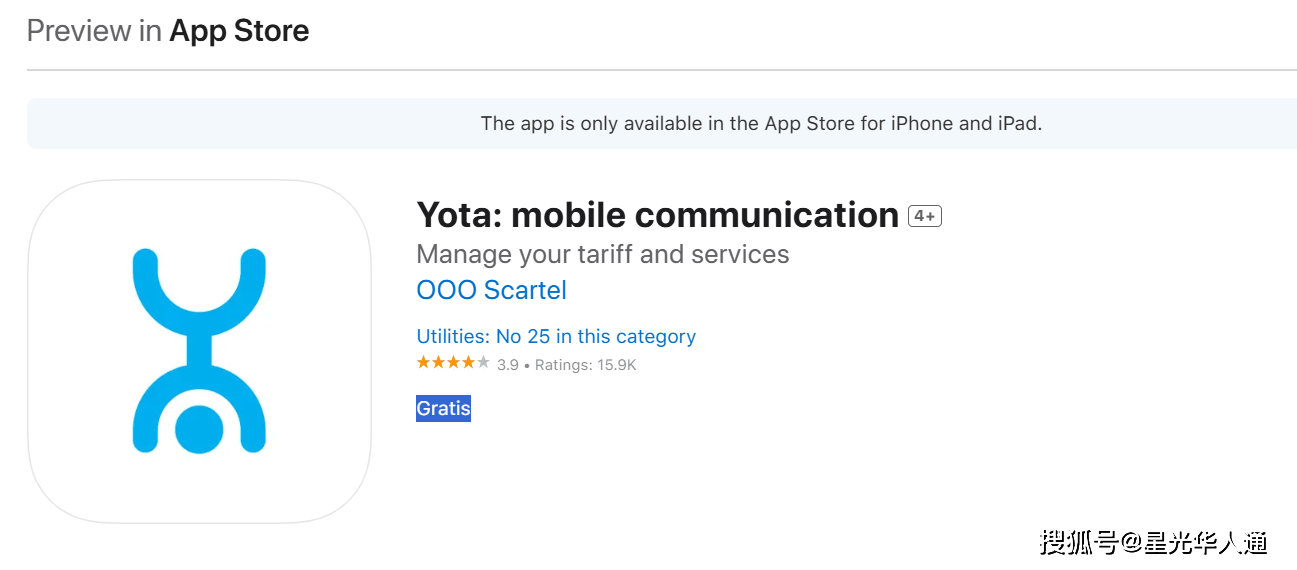Image resolution: width=1297 pixels, height=570 pixels.
Task: Open Utilities category ranking link
Action: coord(556,336)
